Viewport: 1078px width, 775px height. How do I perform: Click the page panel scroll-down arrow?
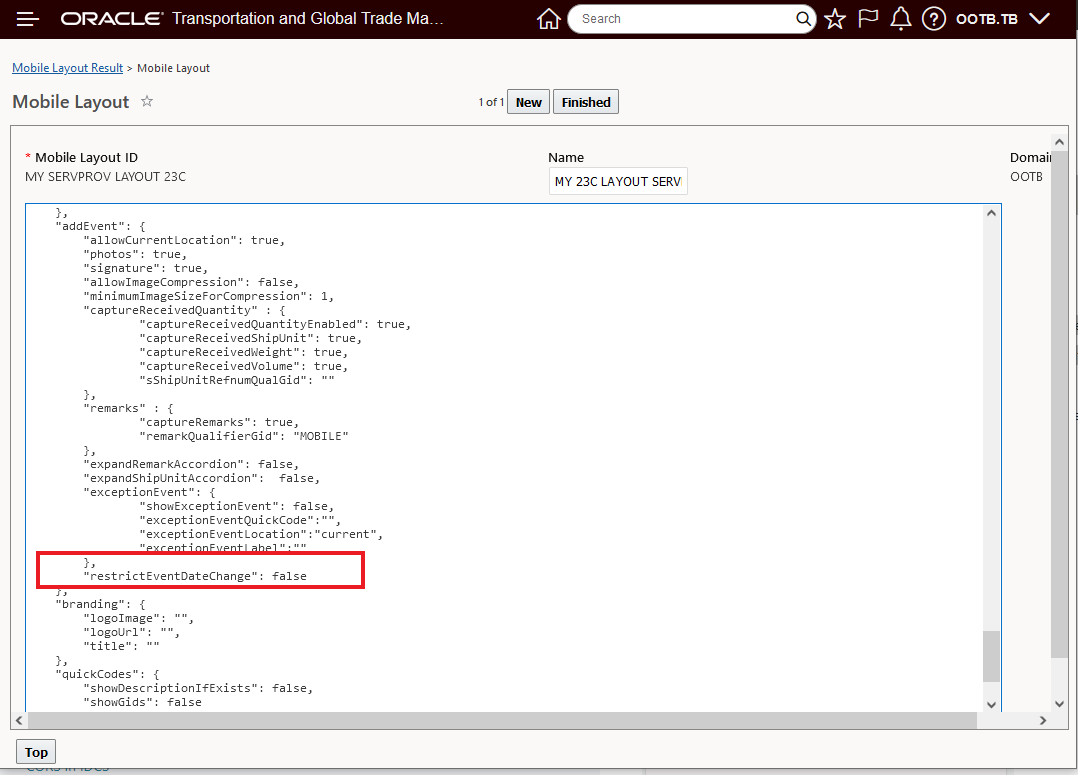pos(1059,703)
